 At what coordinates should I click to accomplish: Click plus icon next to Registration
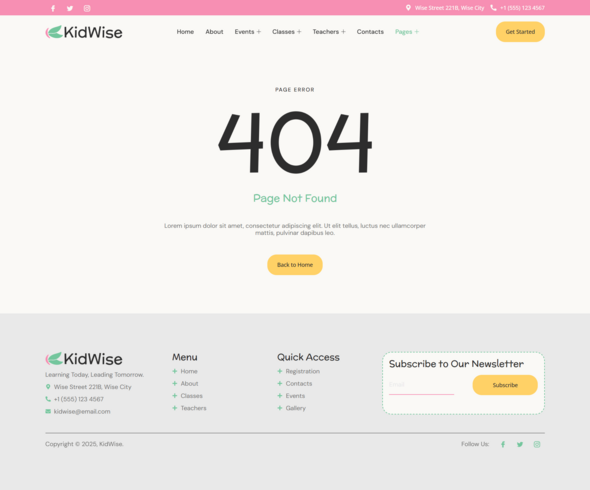(280, 371)
